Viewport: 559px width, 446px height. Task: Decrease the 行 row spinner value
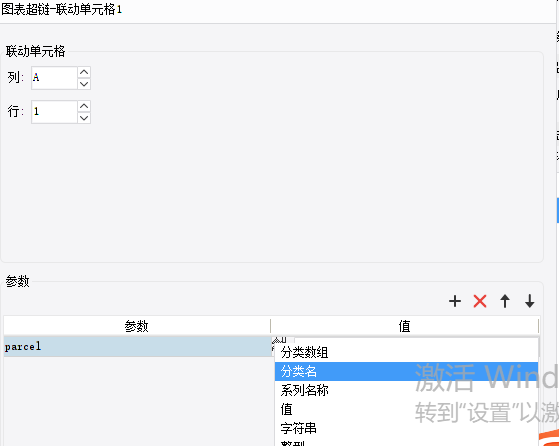pyautogui.click(x=84, y=118)
